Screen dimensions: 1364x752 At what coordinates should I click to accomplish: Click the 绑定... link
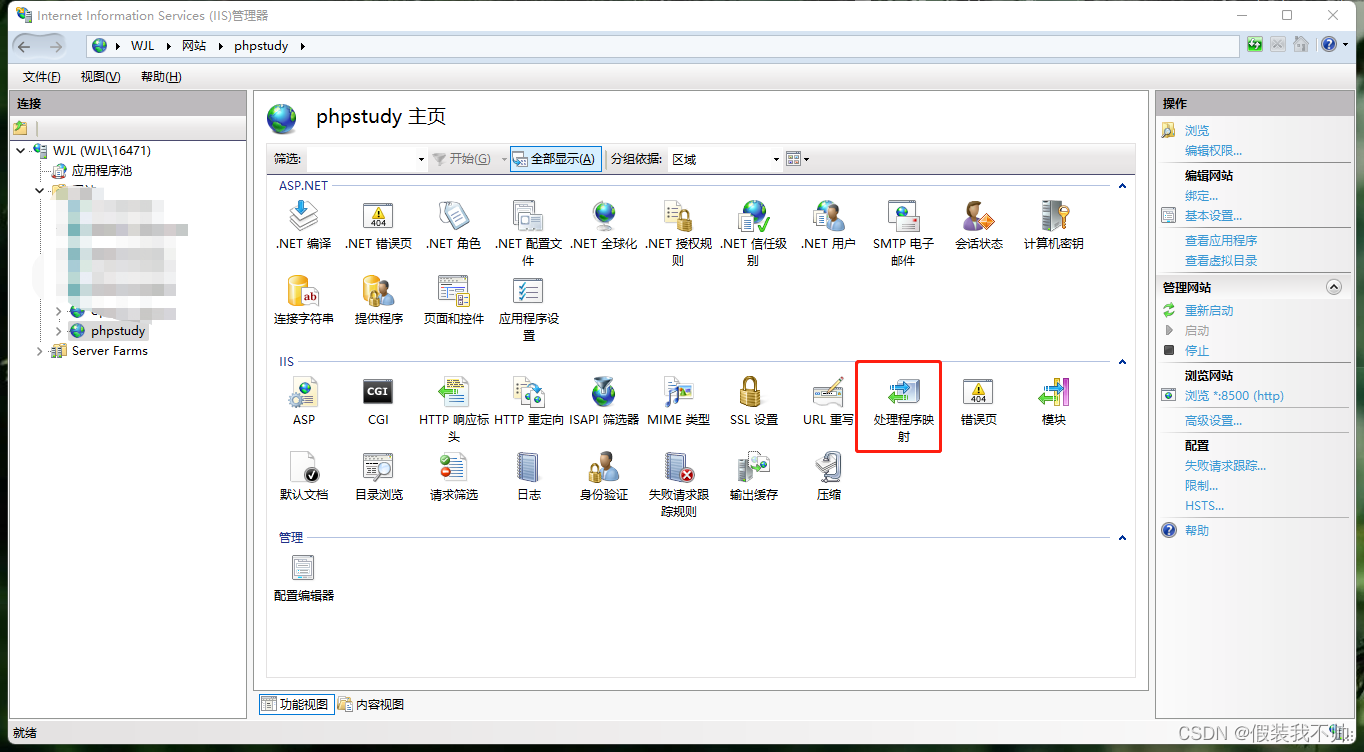tap(1201, 196)
